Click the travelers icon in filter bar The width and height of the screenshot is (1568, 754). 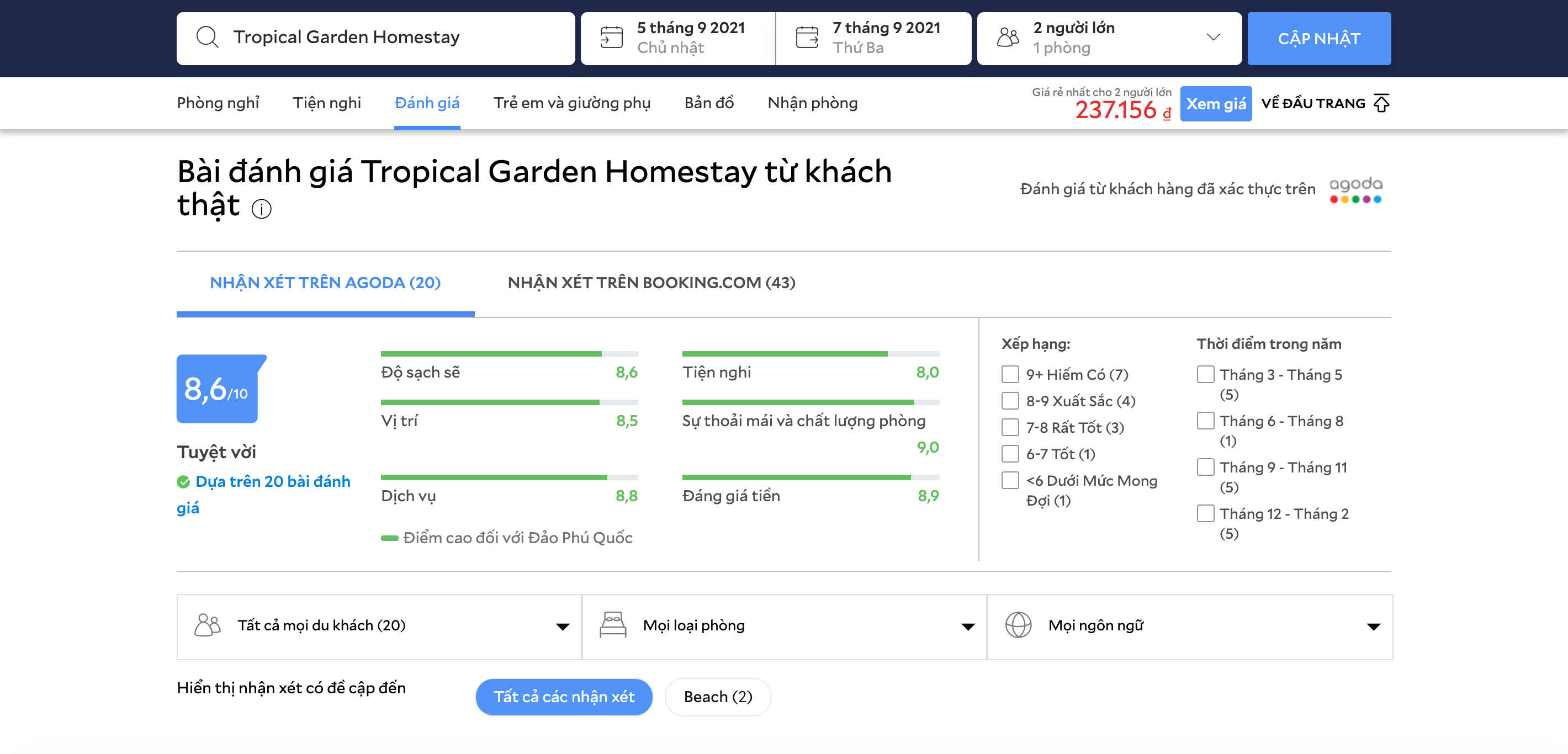click(208, 625)
